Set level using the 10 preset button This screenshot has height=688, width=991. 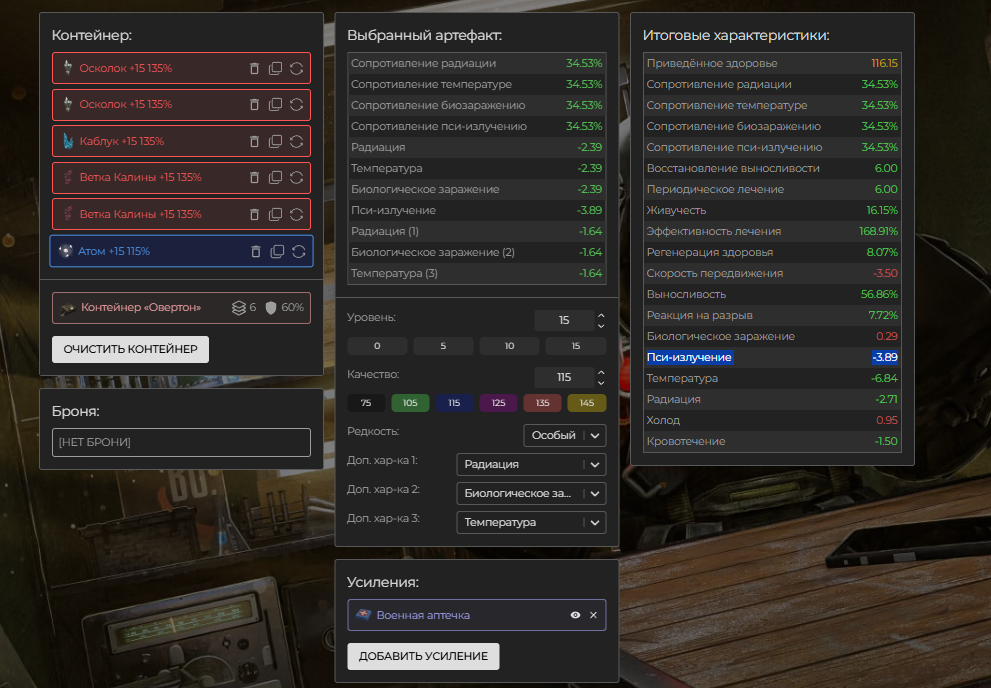pyautogui.click(x=509, y=346)
